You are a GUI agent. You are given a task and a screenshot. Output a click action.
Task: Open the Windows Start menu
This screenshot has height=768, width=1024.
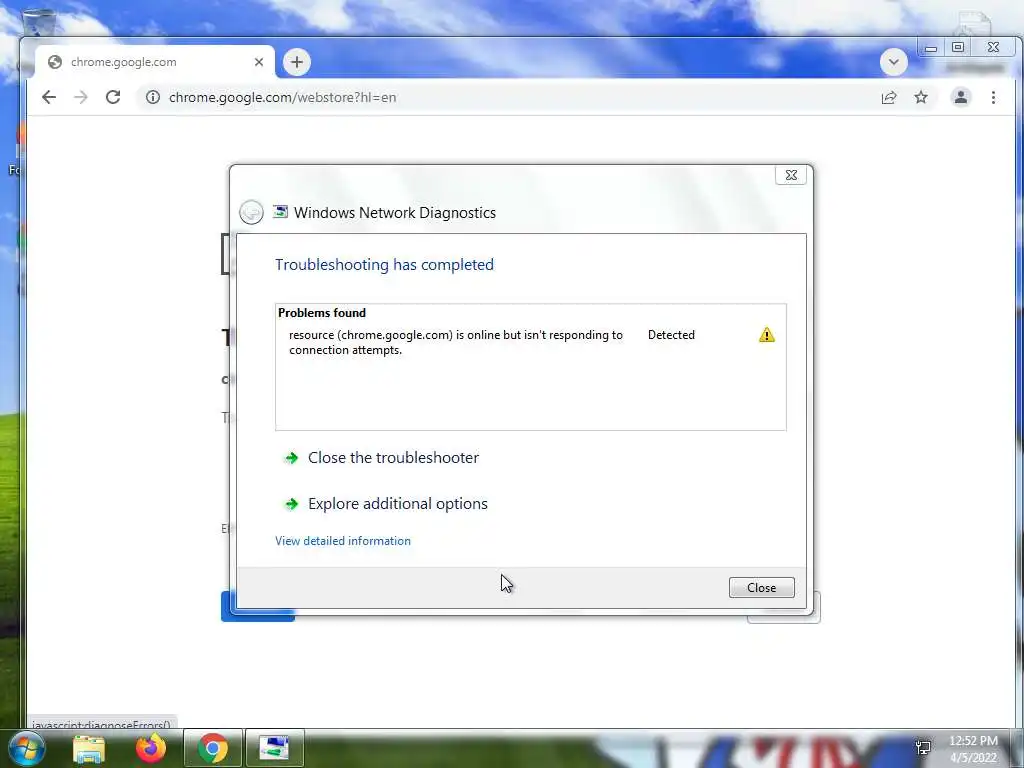(x=25, y=748)
